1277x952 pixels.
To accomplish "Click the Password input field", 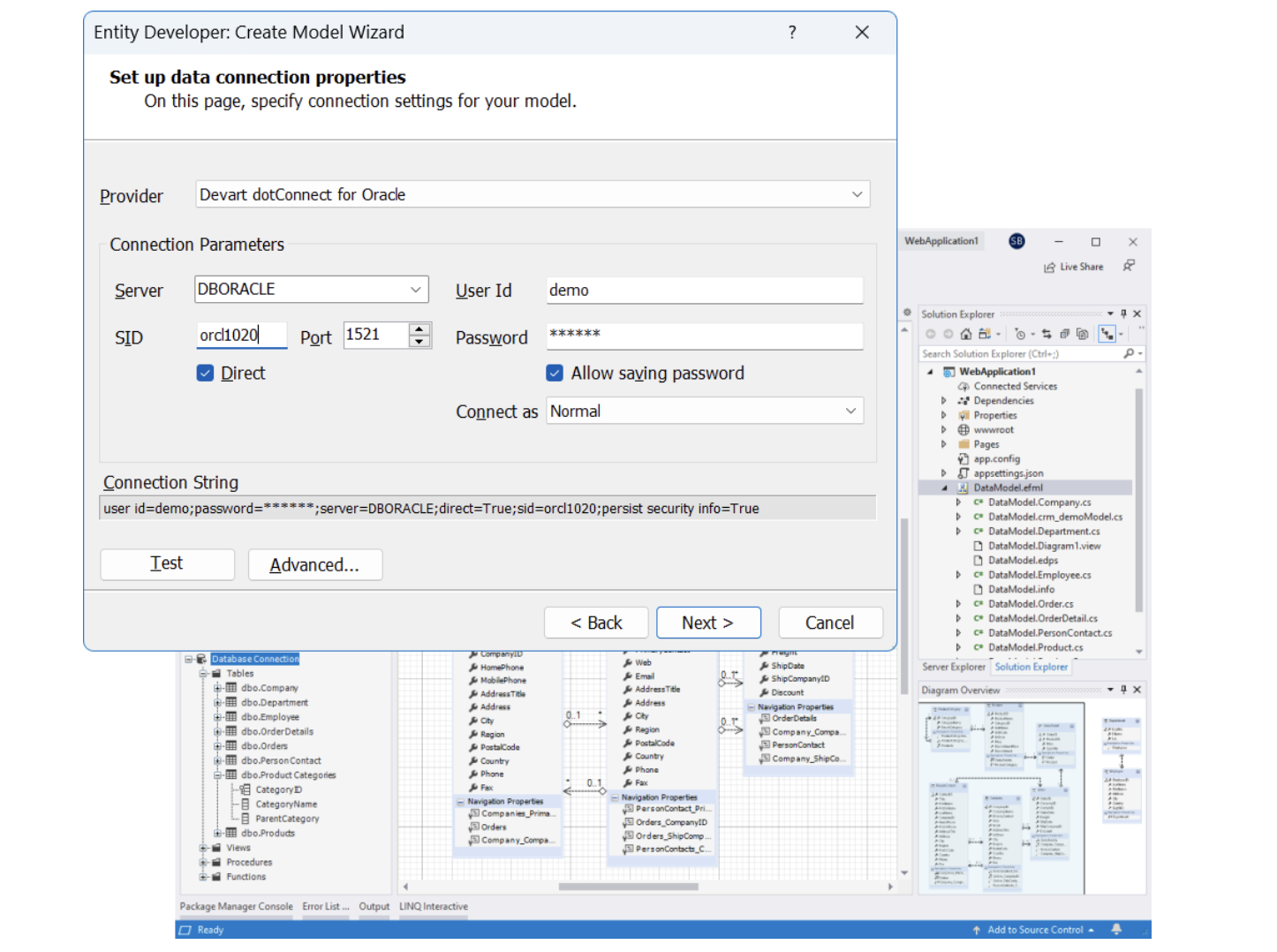I will click(704, 336).
